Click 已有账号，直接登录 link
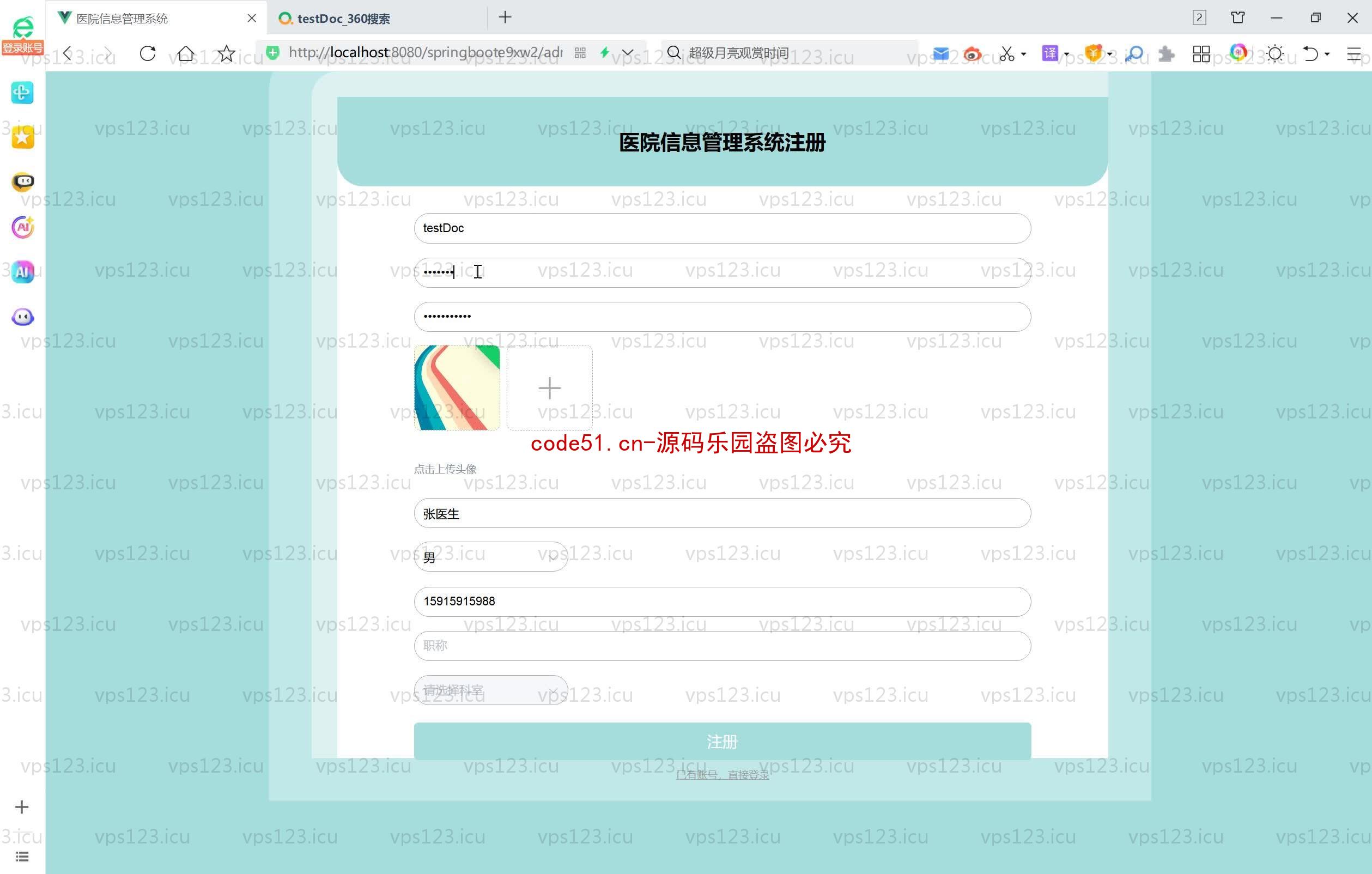The width and height of the screenshot is (1372, 874). point(722,775)
